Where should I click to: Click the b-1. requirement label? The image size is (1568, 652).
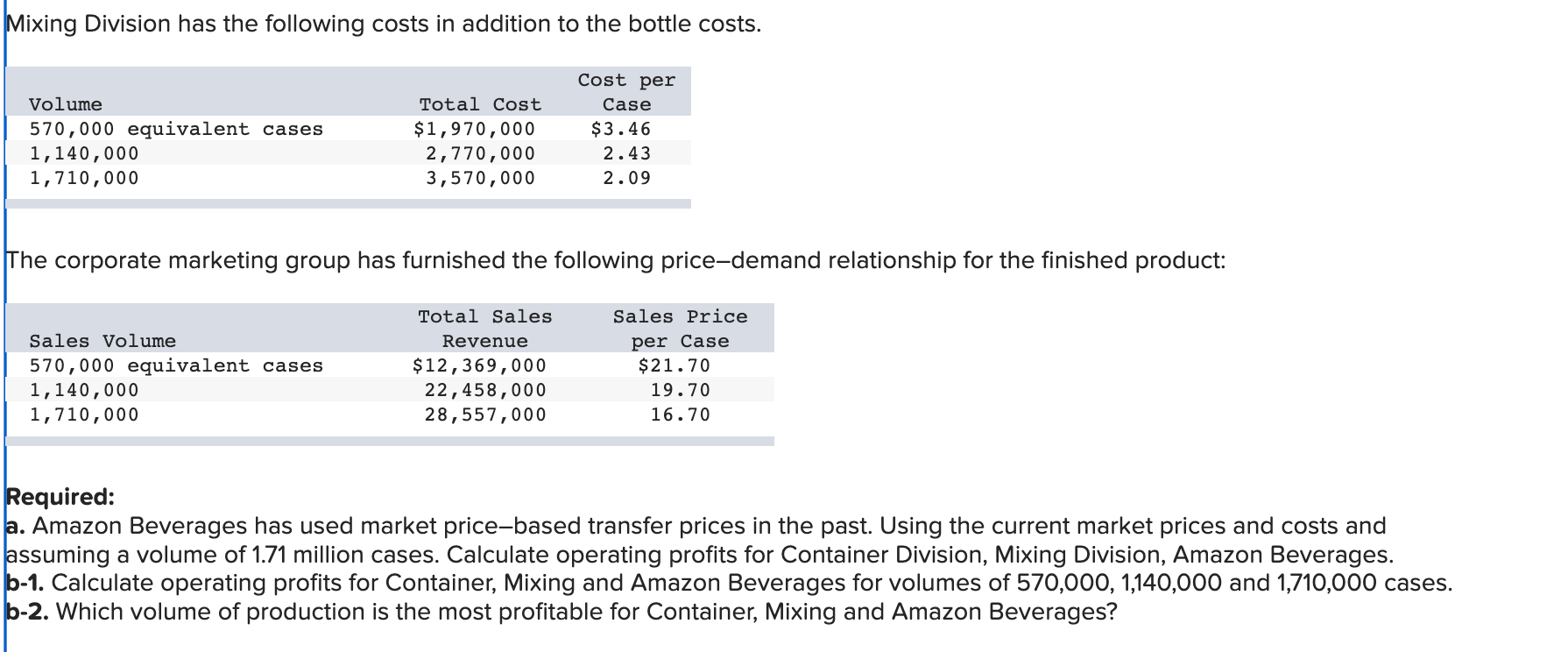tap(26, 583)
